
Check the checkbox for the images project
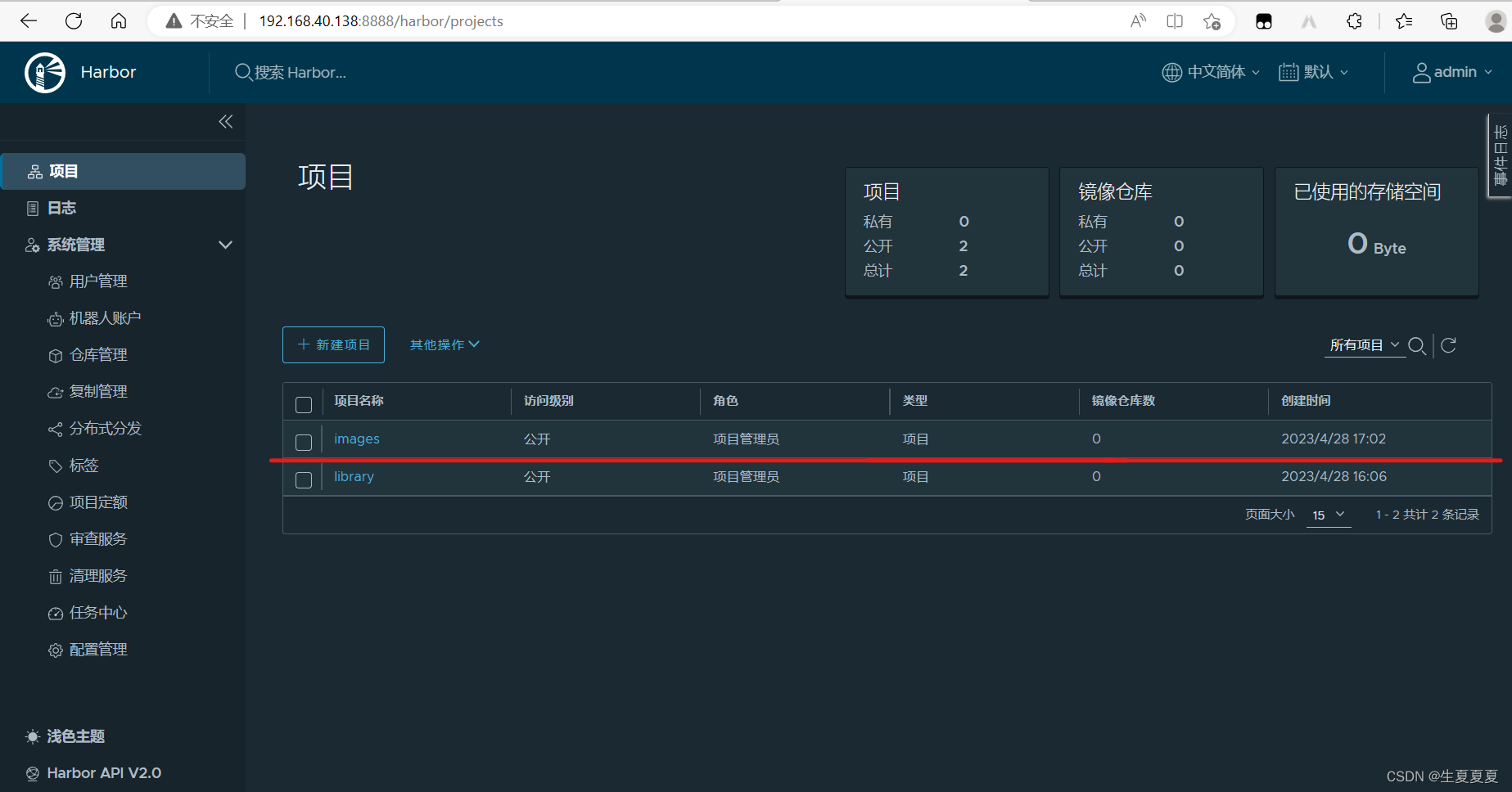point(303,442)
